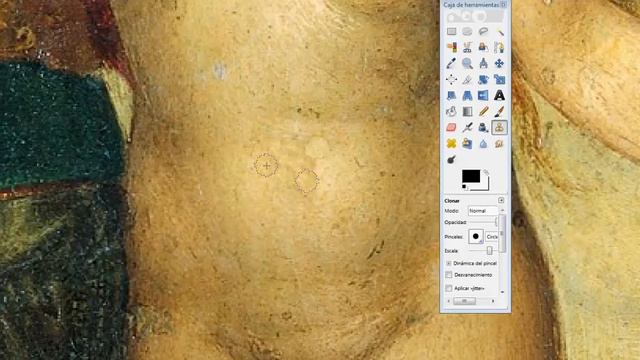Select the Zoom magnifier tool
This screenshot has width=640, height=360.
point(467,64)
